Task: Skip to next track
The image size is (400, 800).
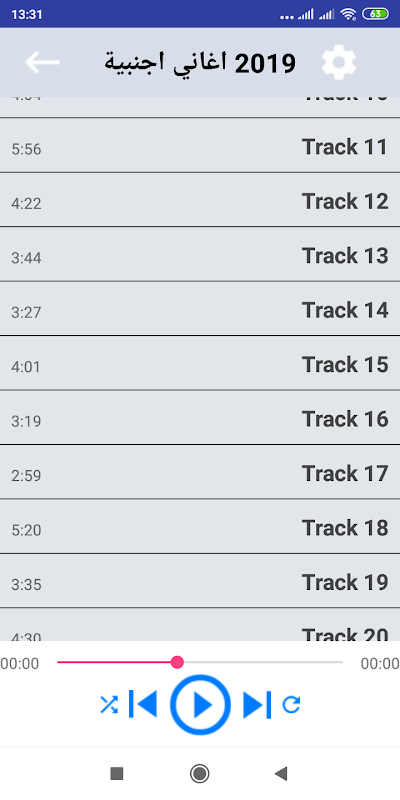Action: tap(257, 705)
